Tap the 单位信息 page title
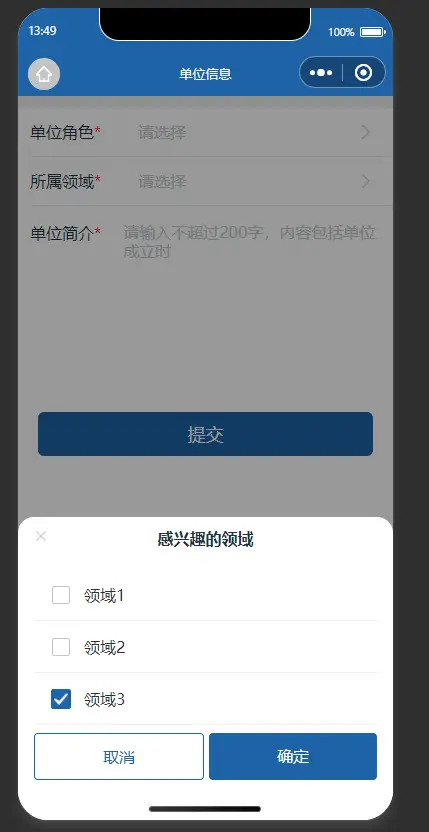Screen dimensions: 429x832 [x=205, y=74]
